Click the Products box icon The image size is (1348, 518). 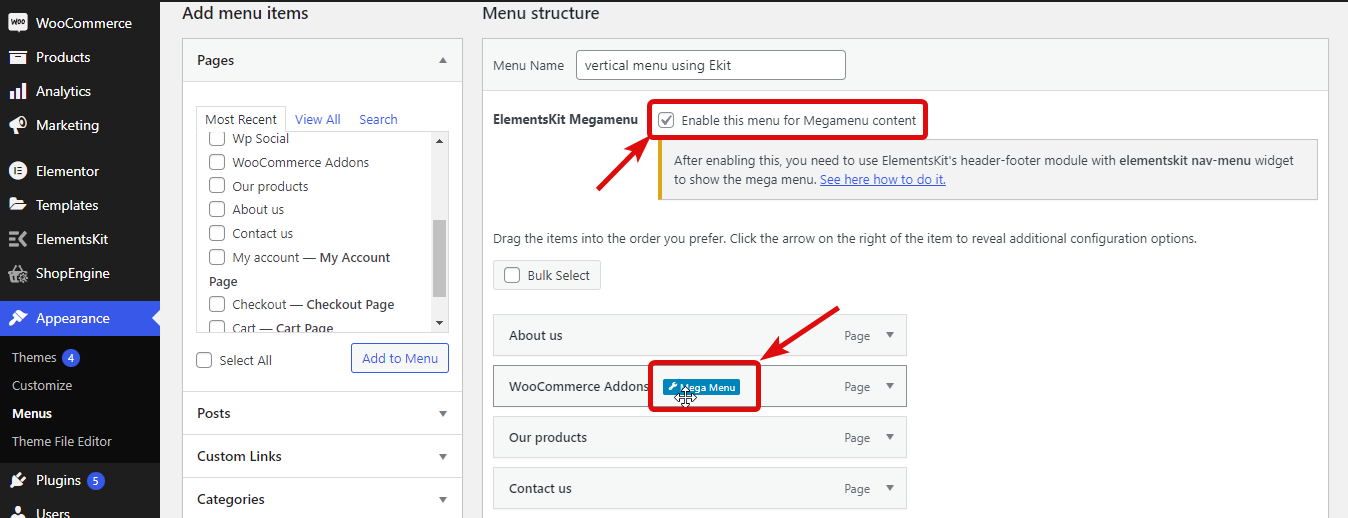[x=17, y=57]
